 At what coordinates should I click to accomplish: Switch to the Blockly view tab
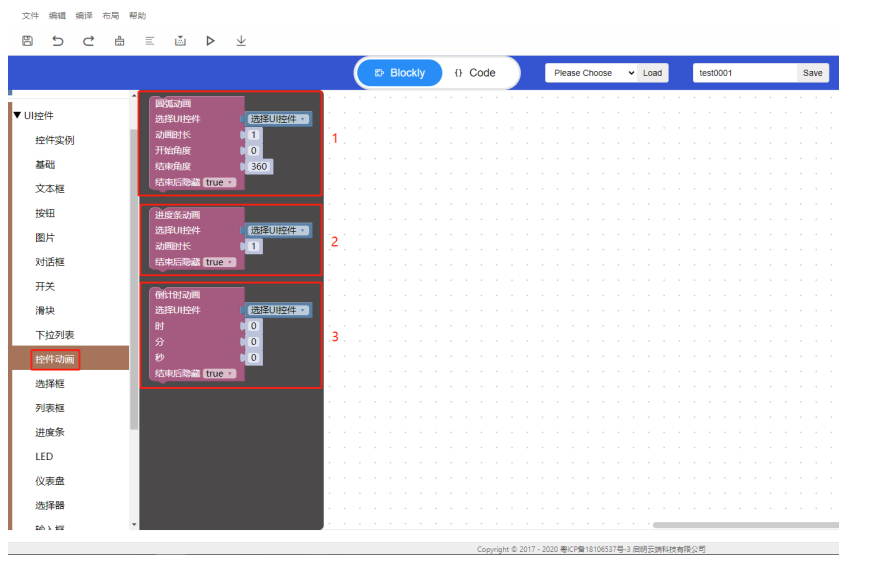tap(400, 72)
